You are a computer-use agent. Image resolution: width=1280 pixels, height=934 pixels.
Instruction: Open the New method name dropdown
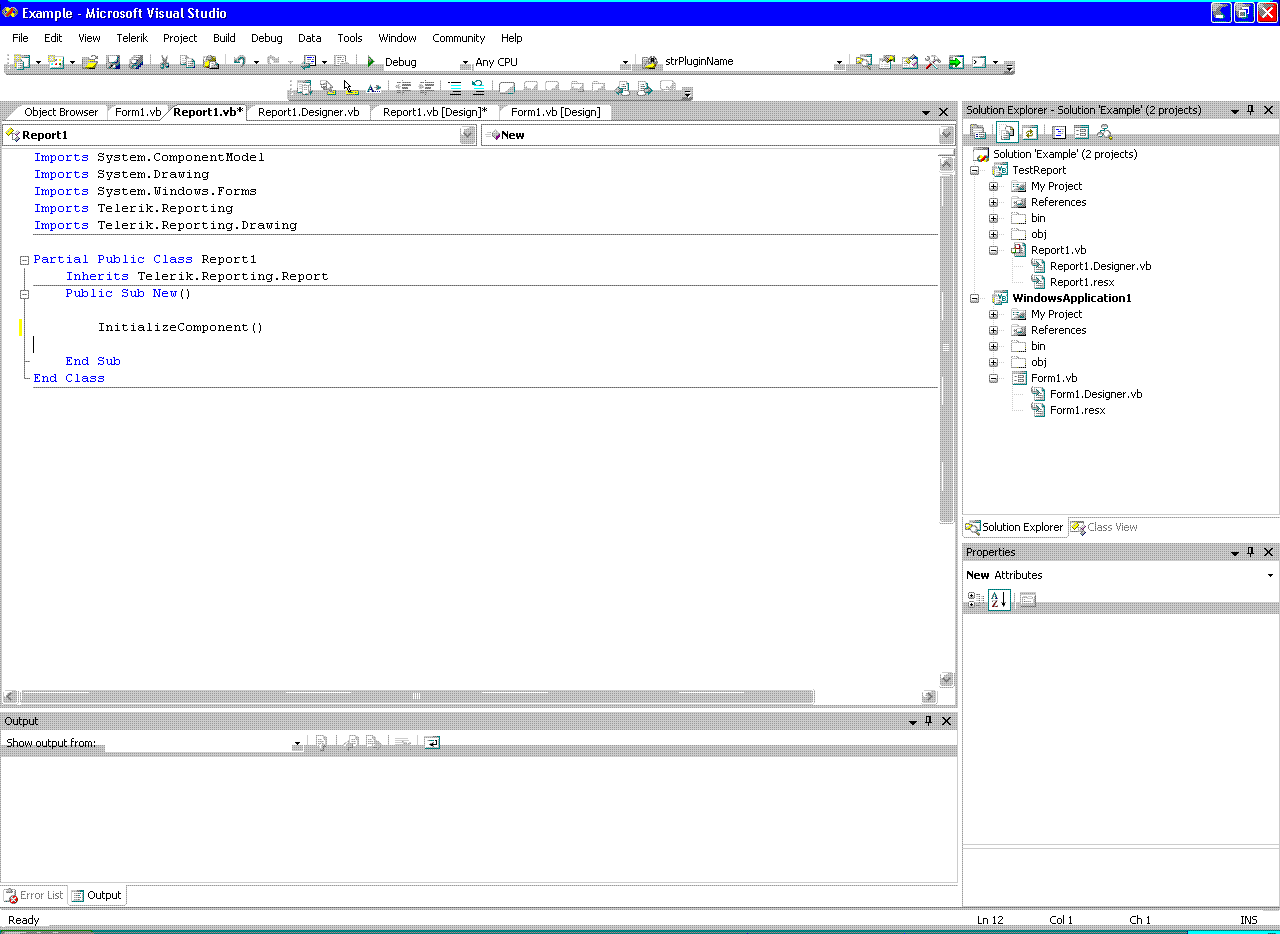point(946,135)
